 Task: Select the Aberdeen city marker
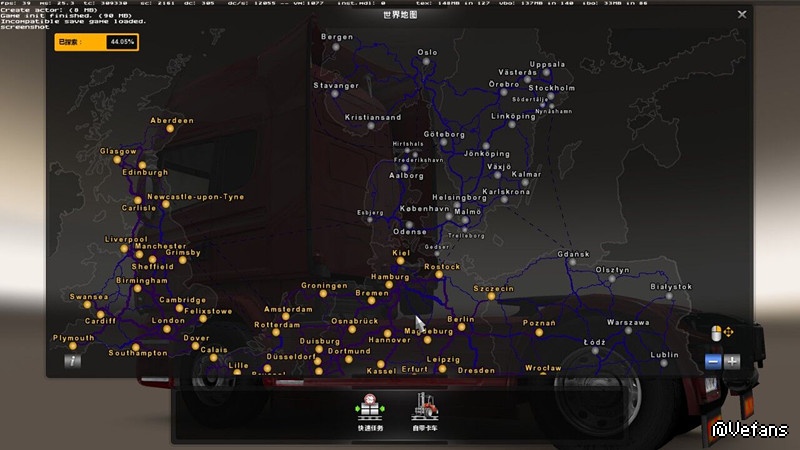[x=170, y=129]
